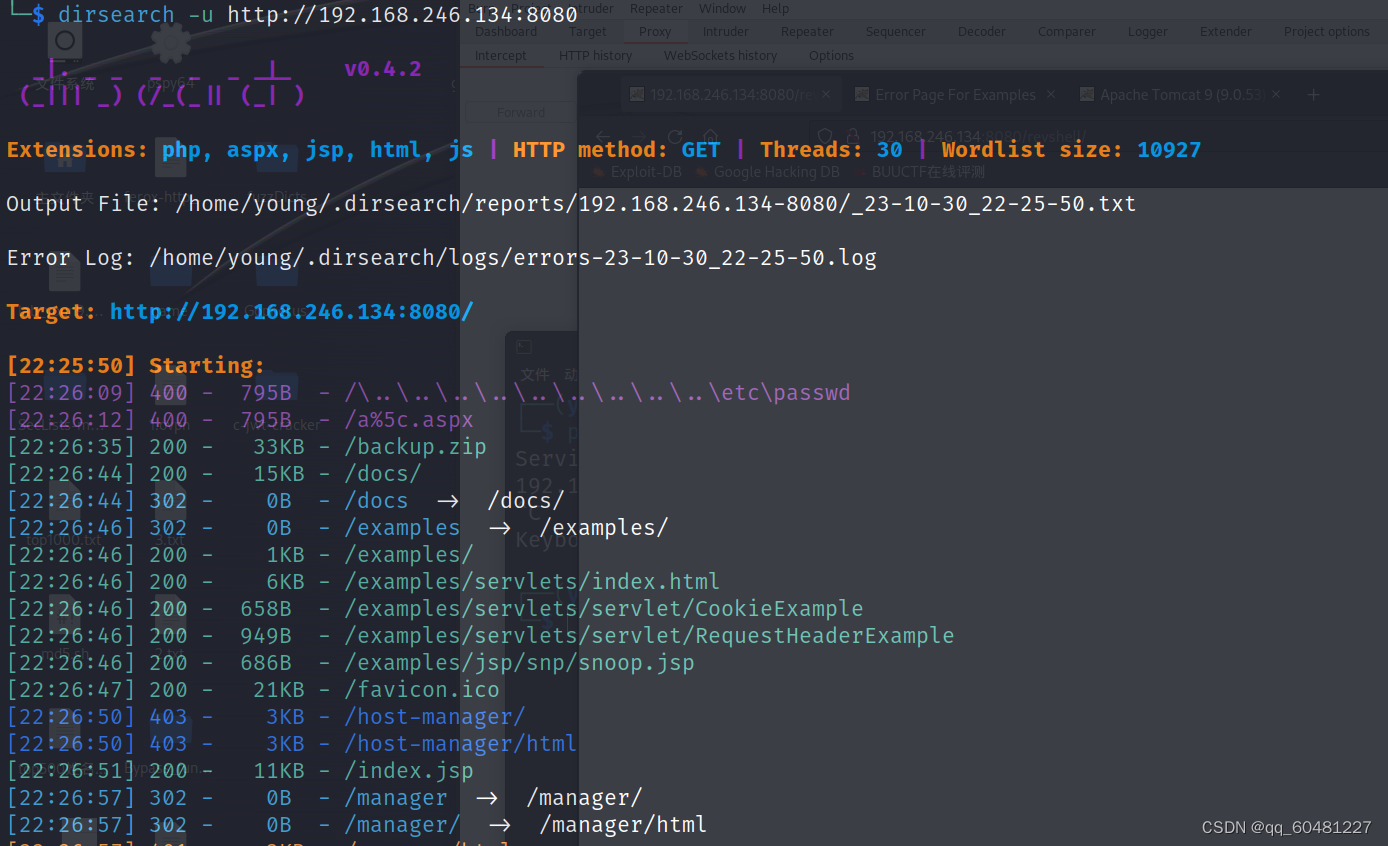Click the Target URL in terminal output
1388x846 pixels.
coord(291,312)
